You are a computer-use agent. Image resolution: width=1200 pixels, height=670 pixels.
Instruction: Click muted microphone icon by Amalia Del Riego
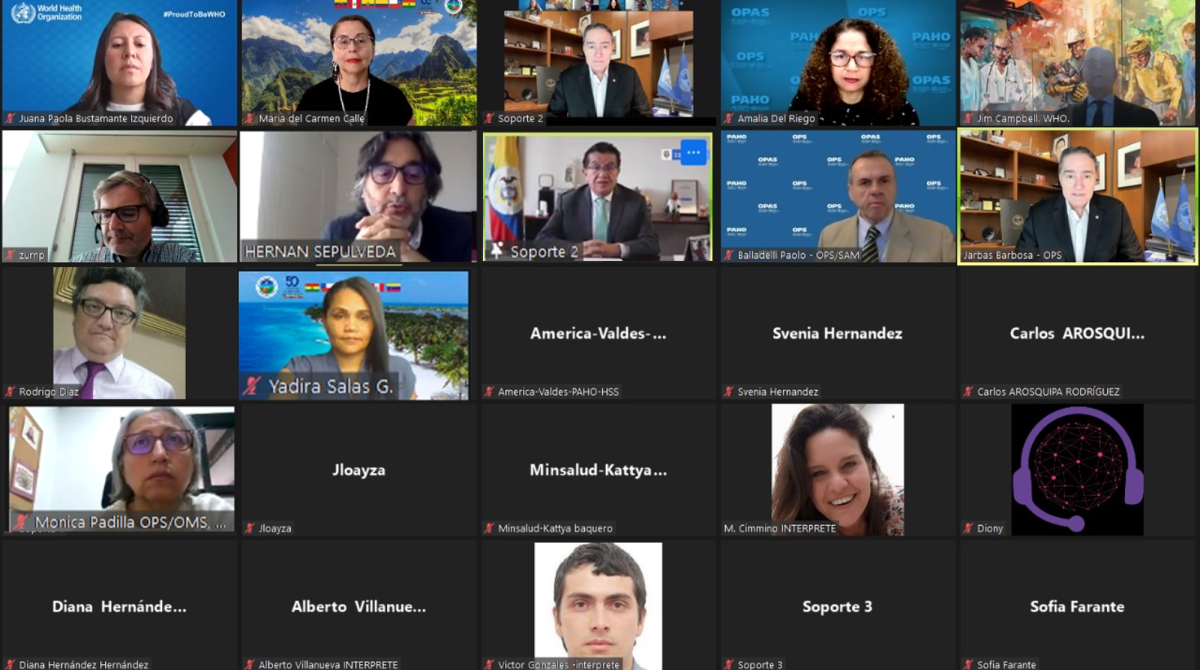coord(729,118)
